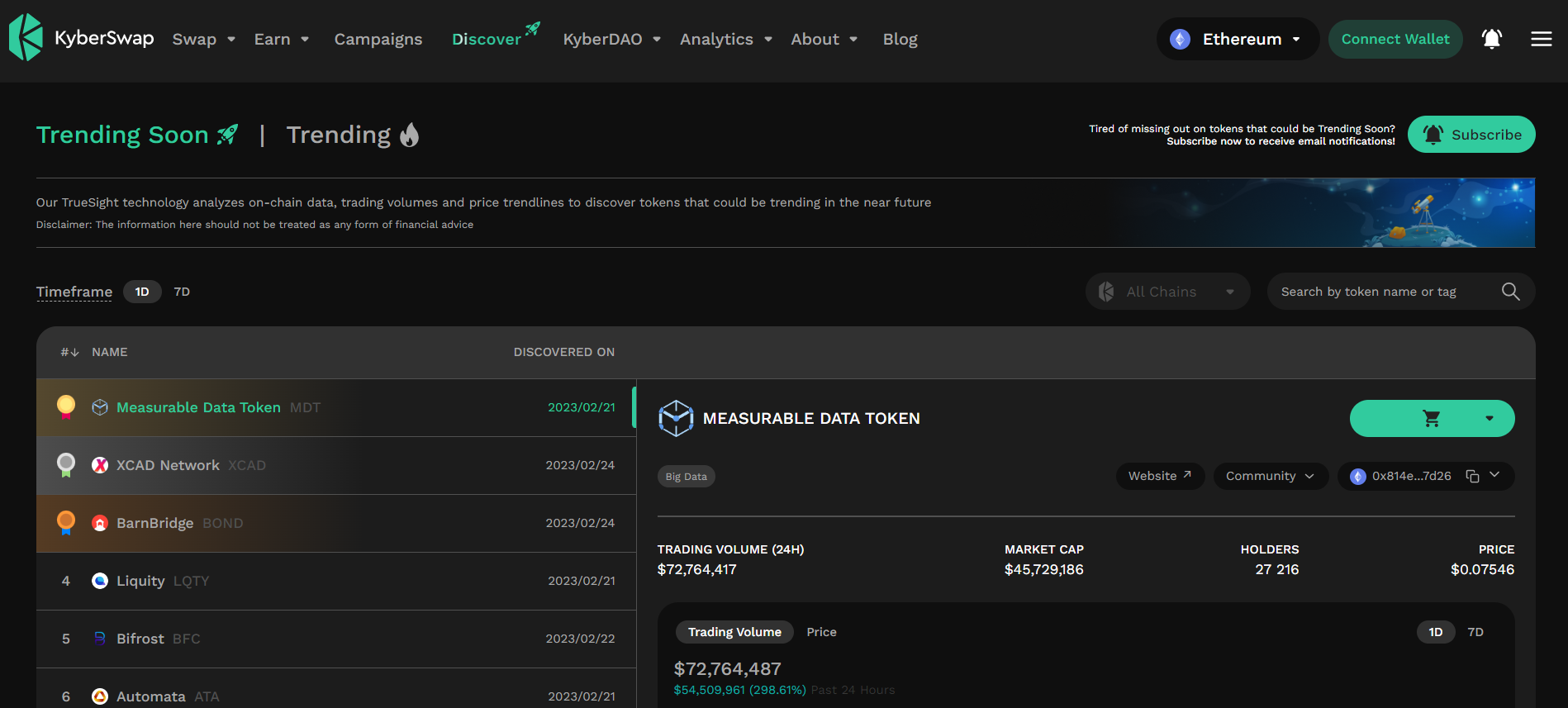The image size is (1568, 708).
Task: Click the market cap value $45,729,186
Action: pyautogui.click(x=1044, y=569)
